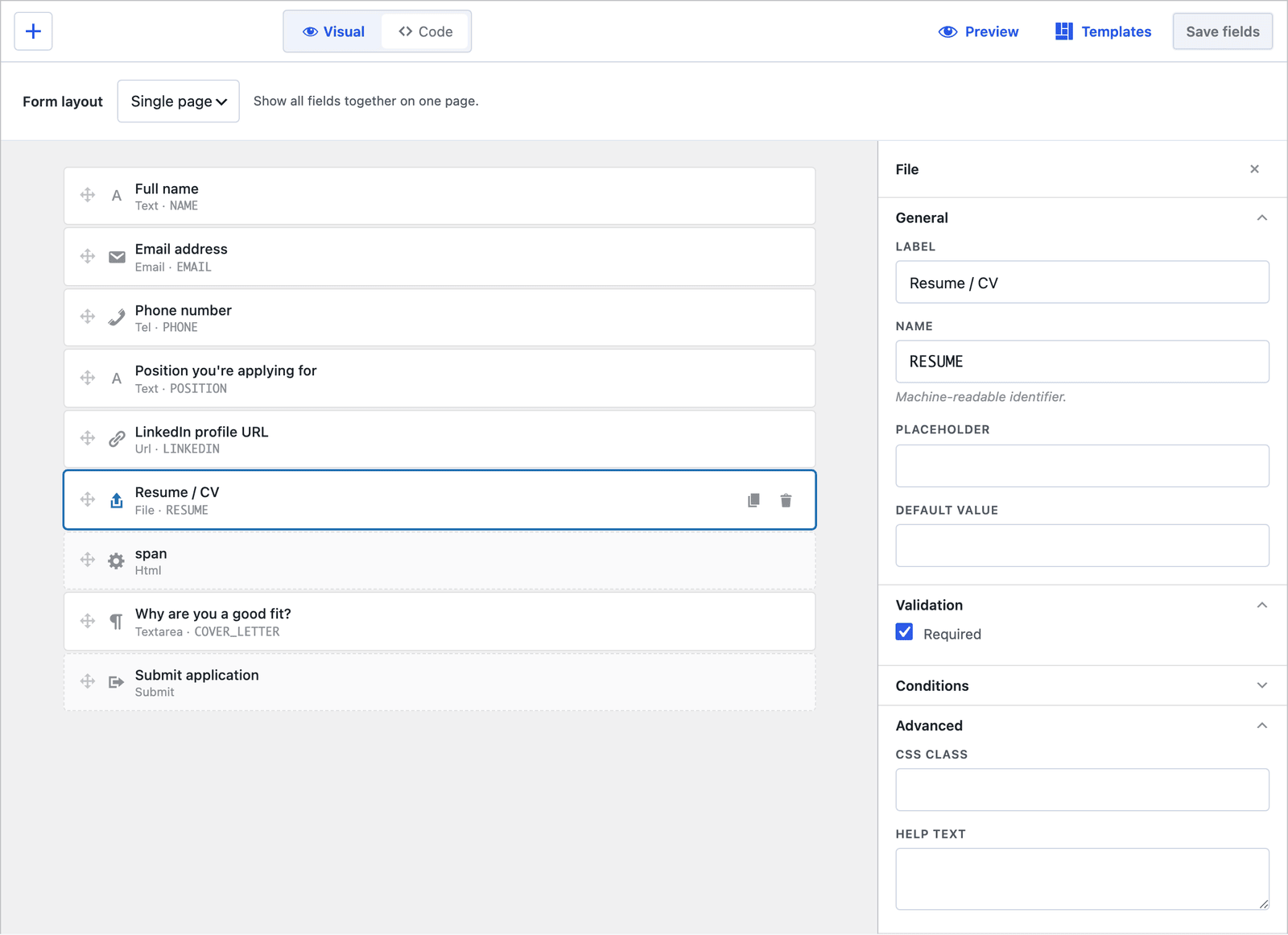Click drag handle of LinkedIn profile URL field
1288x935 pixels.
click(88, 438)
